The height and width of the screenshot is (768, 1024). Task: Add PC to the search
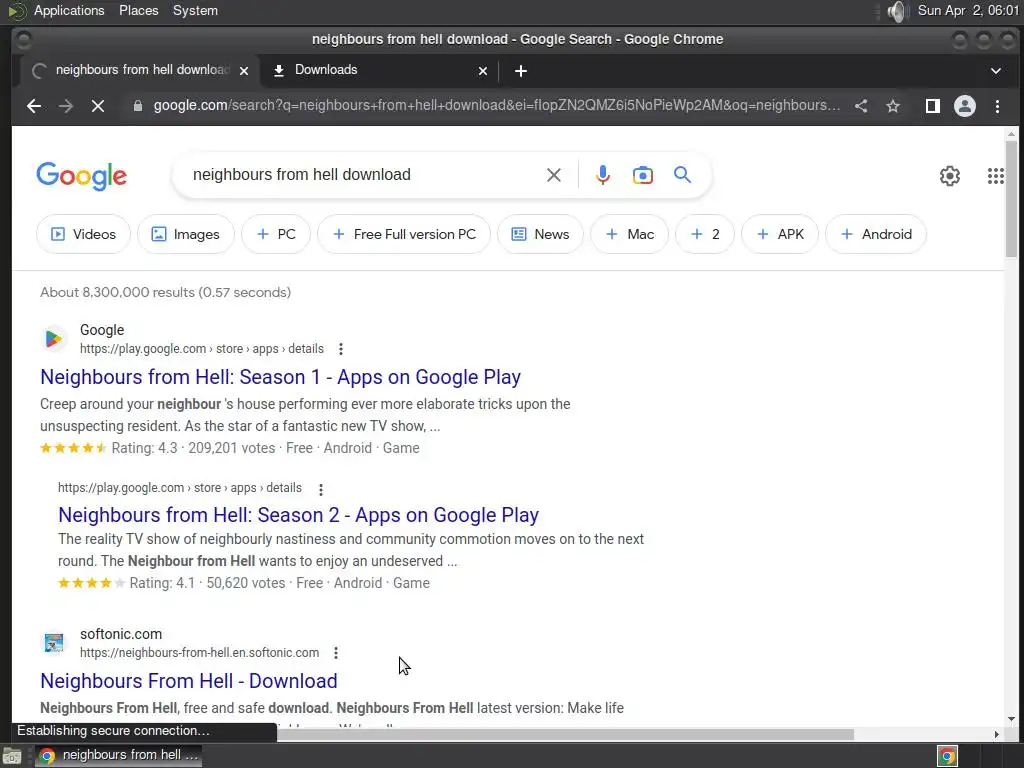[276, 234]
